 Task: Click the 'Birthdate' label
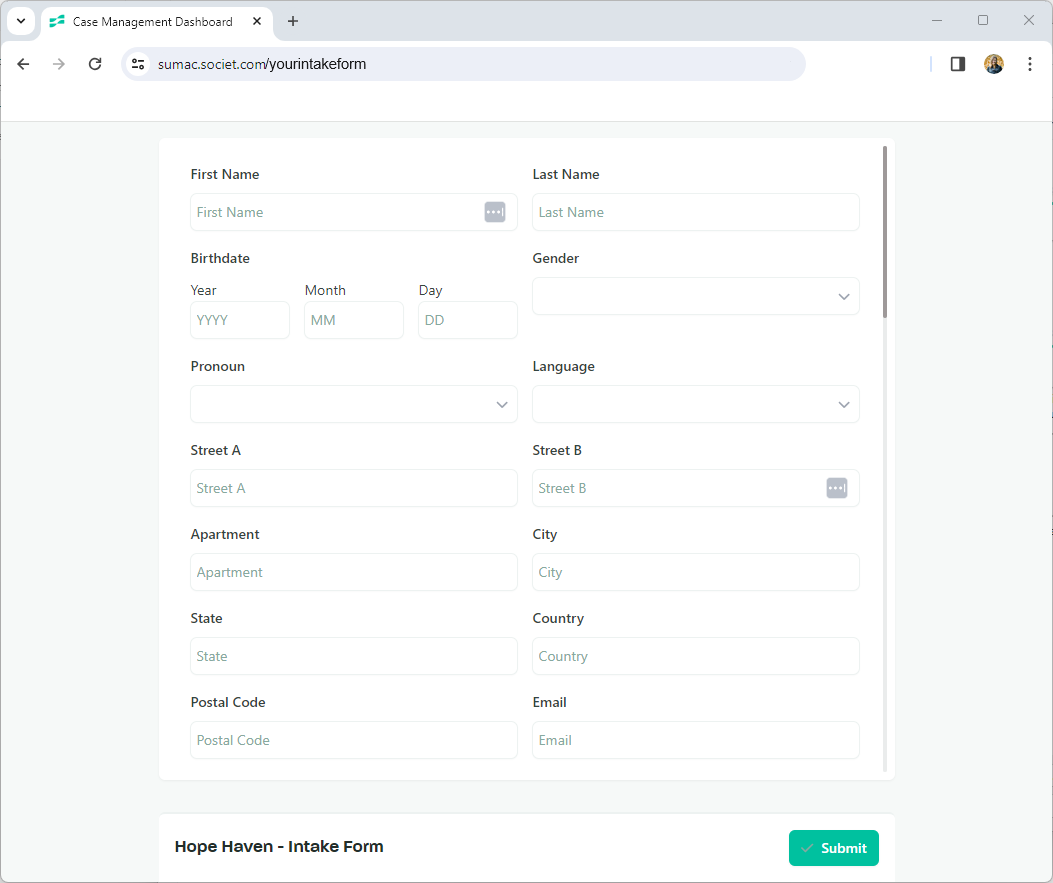(x=220, y=259)
